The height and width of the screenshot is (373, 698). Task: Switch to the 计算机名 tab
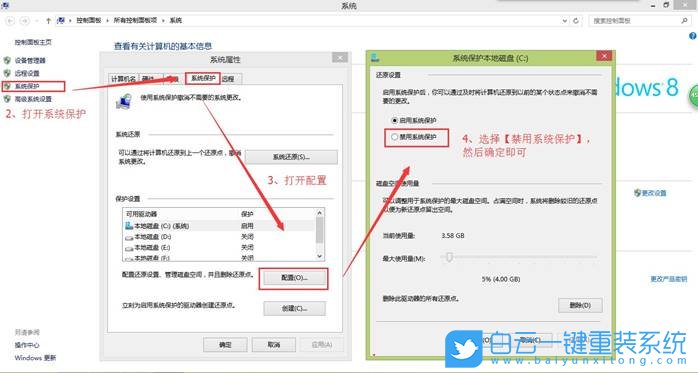(x=123, y=79)
